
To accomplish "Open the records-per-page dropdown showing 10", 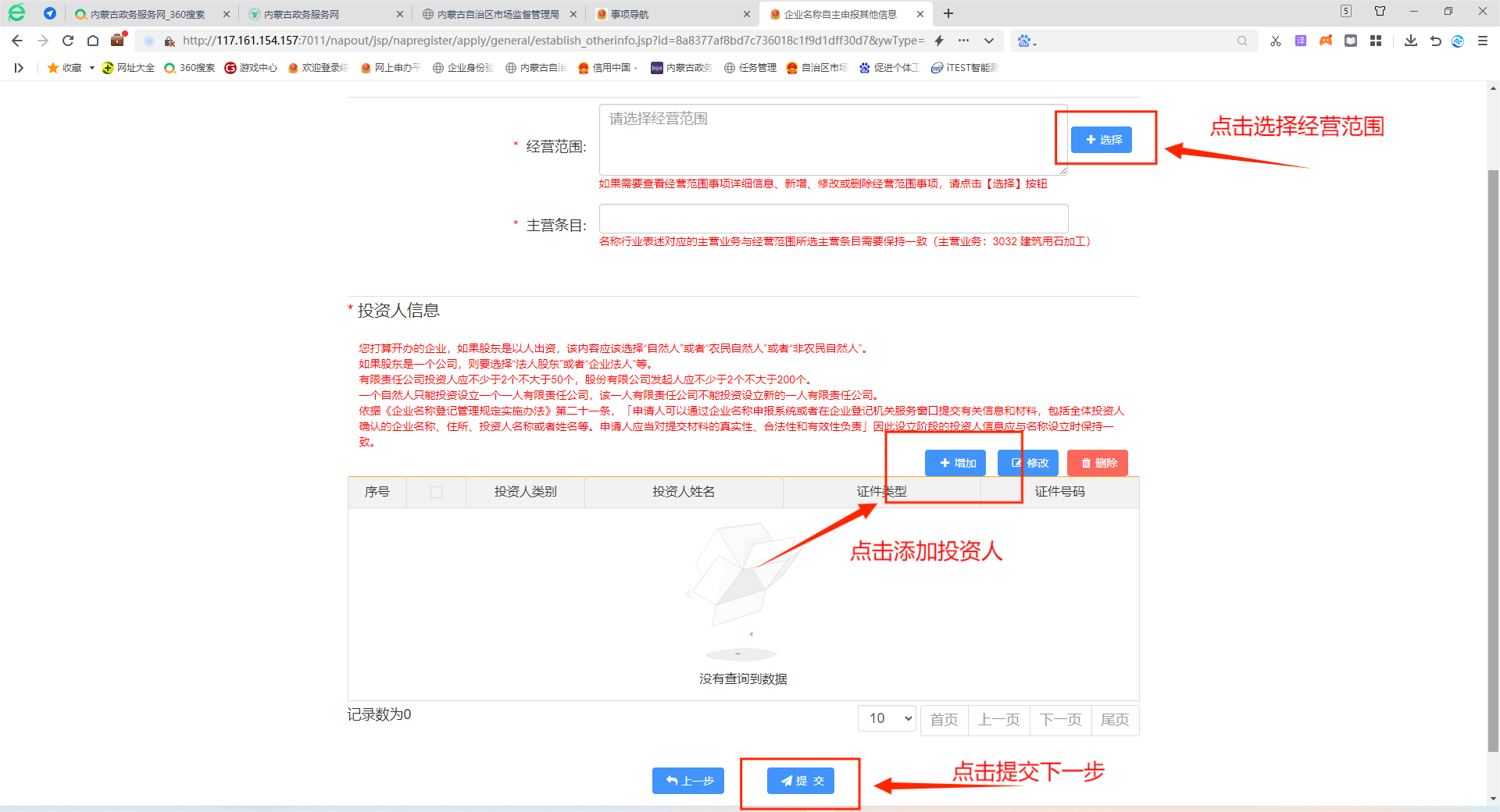I will click(x=887, y=718).
